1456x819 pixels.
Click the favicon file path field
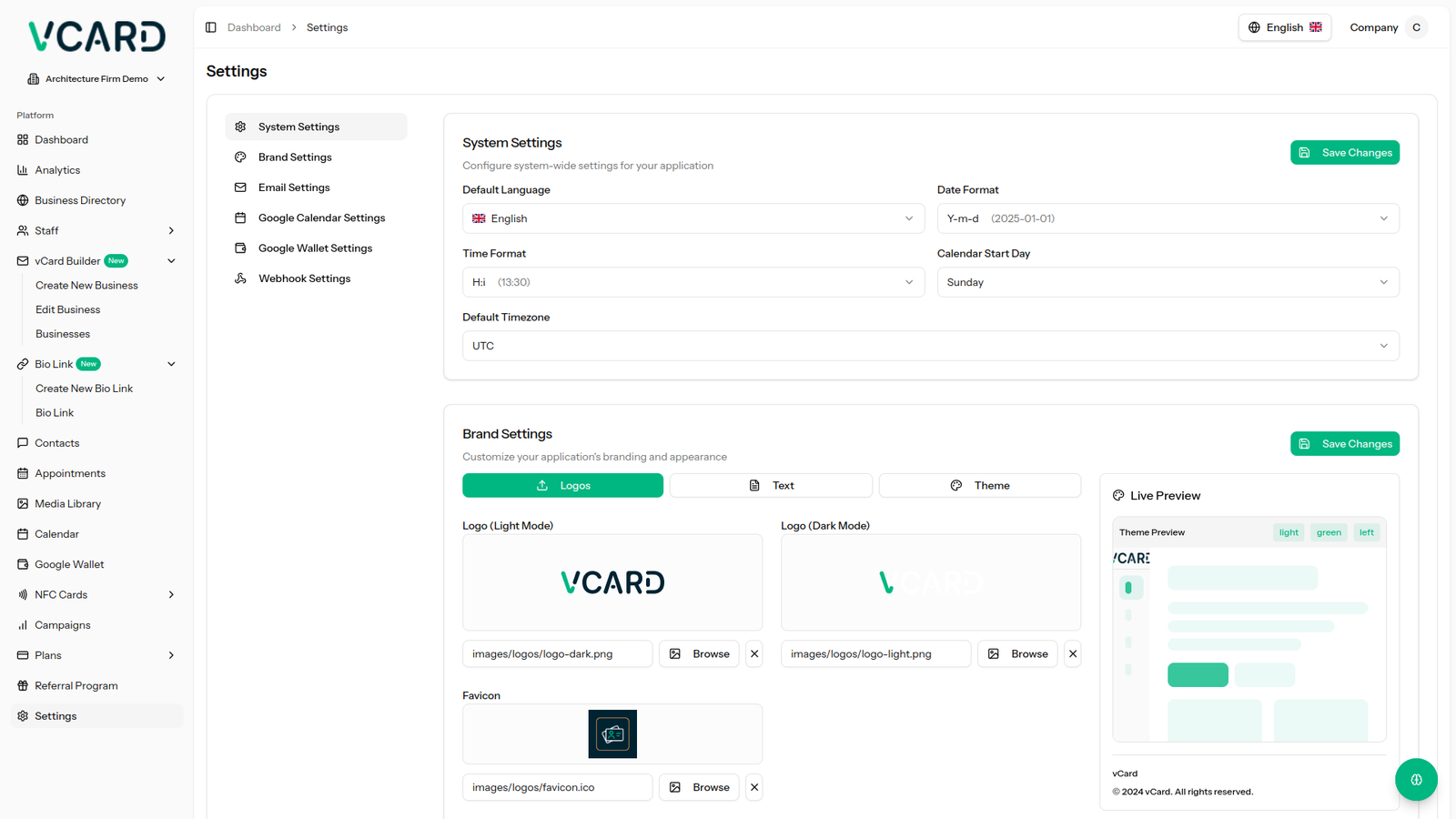click(x=557, y=787)
